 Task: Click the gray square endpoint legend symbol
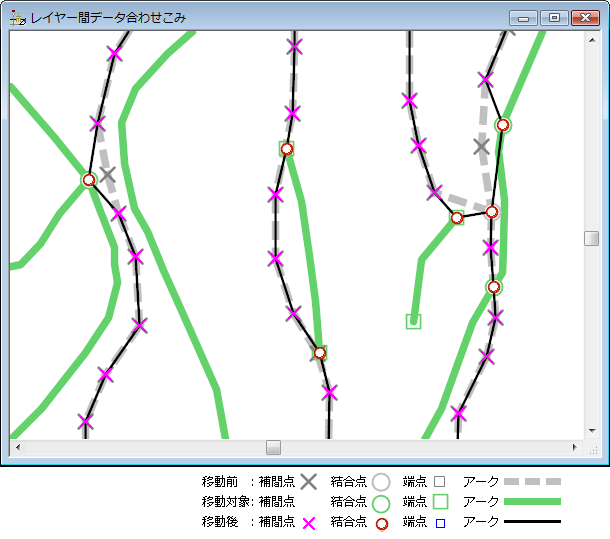[440, 481]
